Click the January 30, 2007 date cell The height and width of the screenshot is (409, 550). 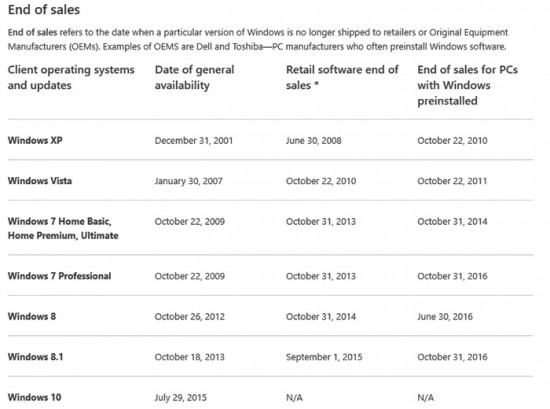(x=189, y=181)
